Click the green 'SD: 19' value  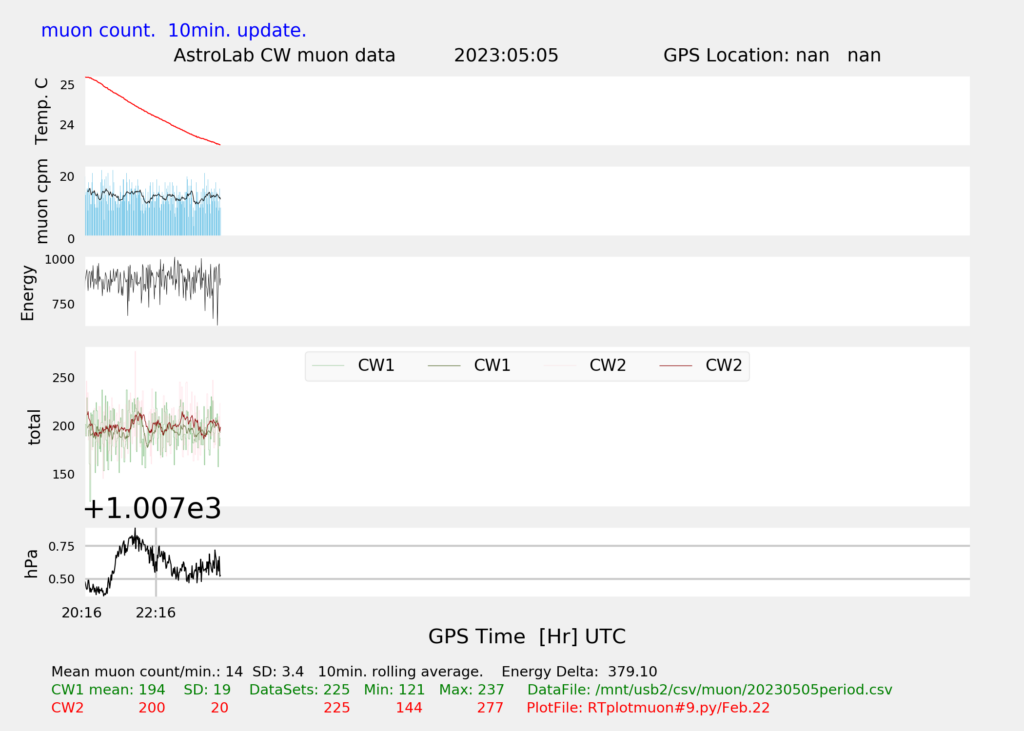207,690
